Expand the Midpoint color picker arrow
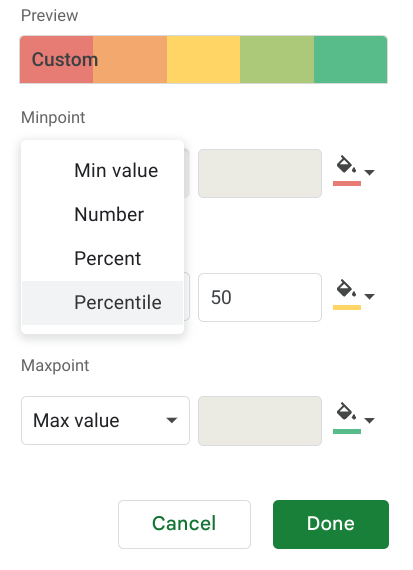Viewport: 413px width, 570px height. (x=369, y=296)
